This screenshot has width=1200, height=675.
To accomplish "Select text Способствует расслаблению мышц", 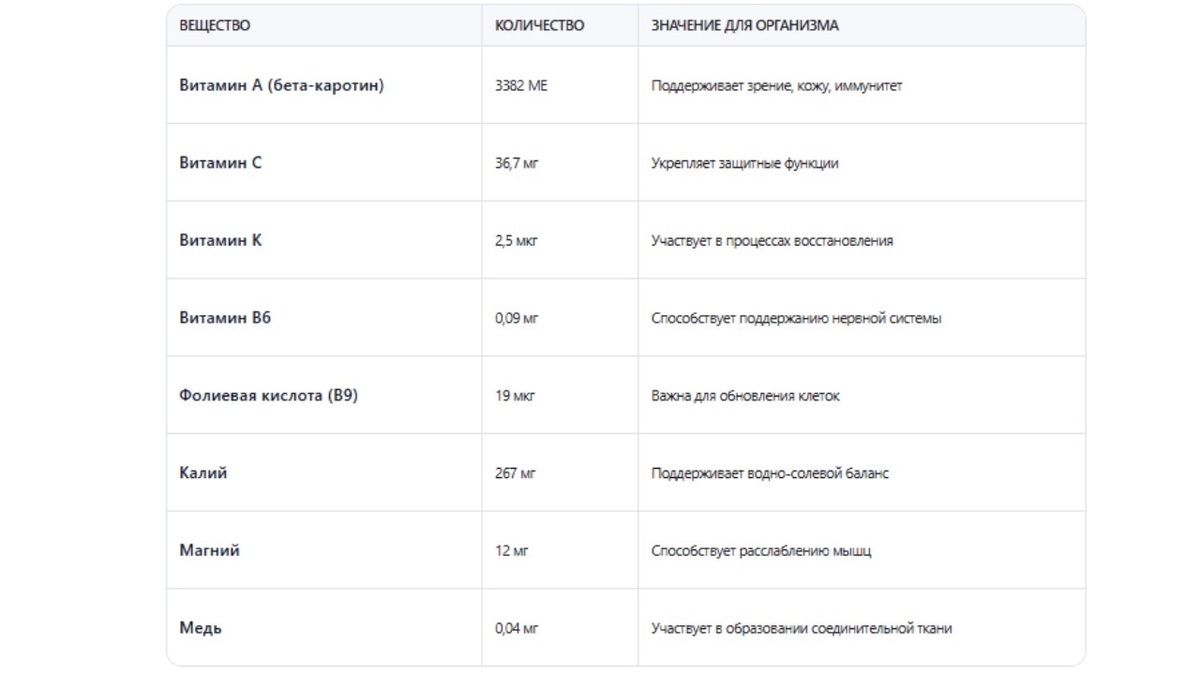I will [761, 551].
